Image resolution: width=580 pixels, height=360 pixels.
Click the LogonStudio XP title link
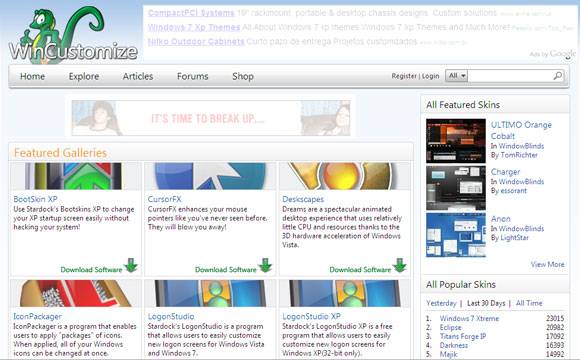point(311,316)
